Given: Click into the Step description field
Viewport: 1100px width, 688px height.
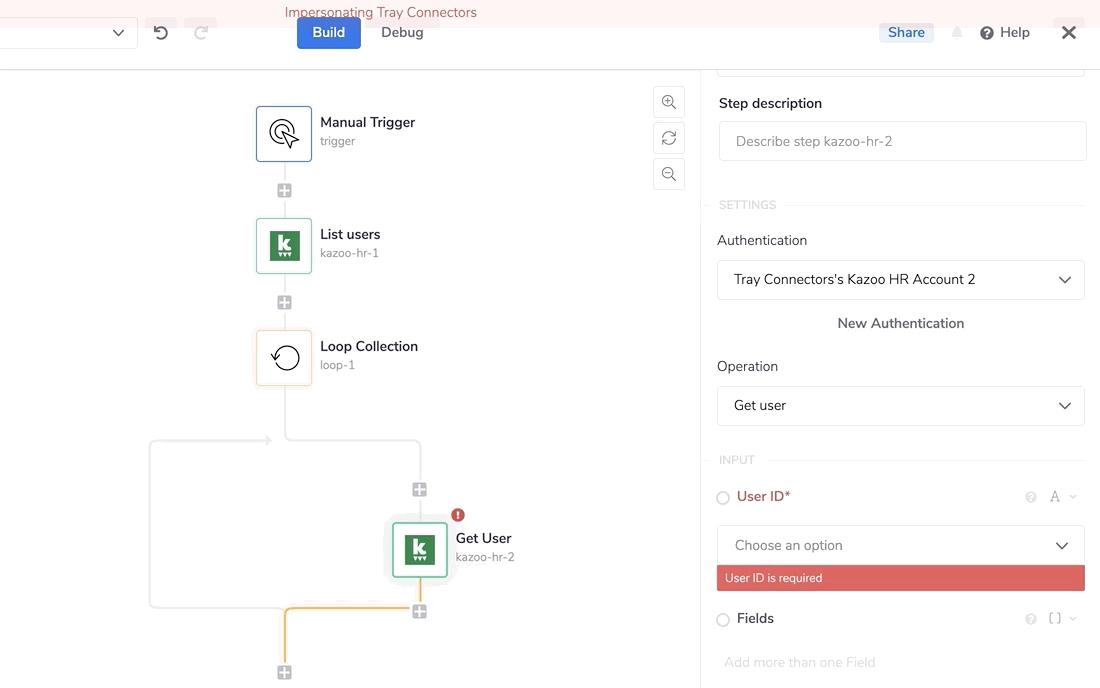Looking at the screenshot, I should tap(902, 142).
